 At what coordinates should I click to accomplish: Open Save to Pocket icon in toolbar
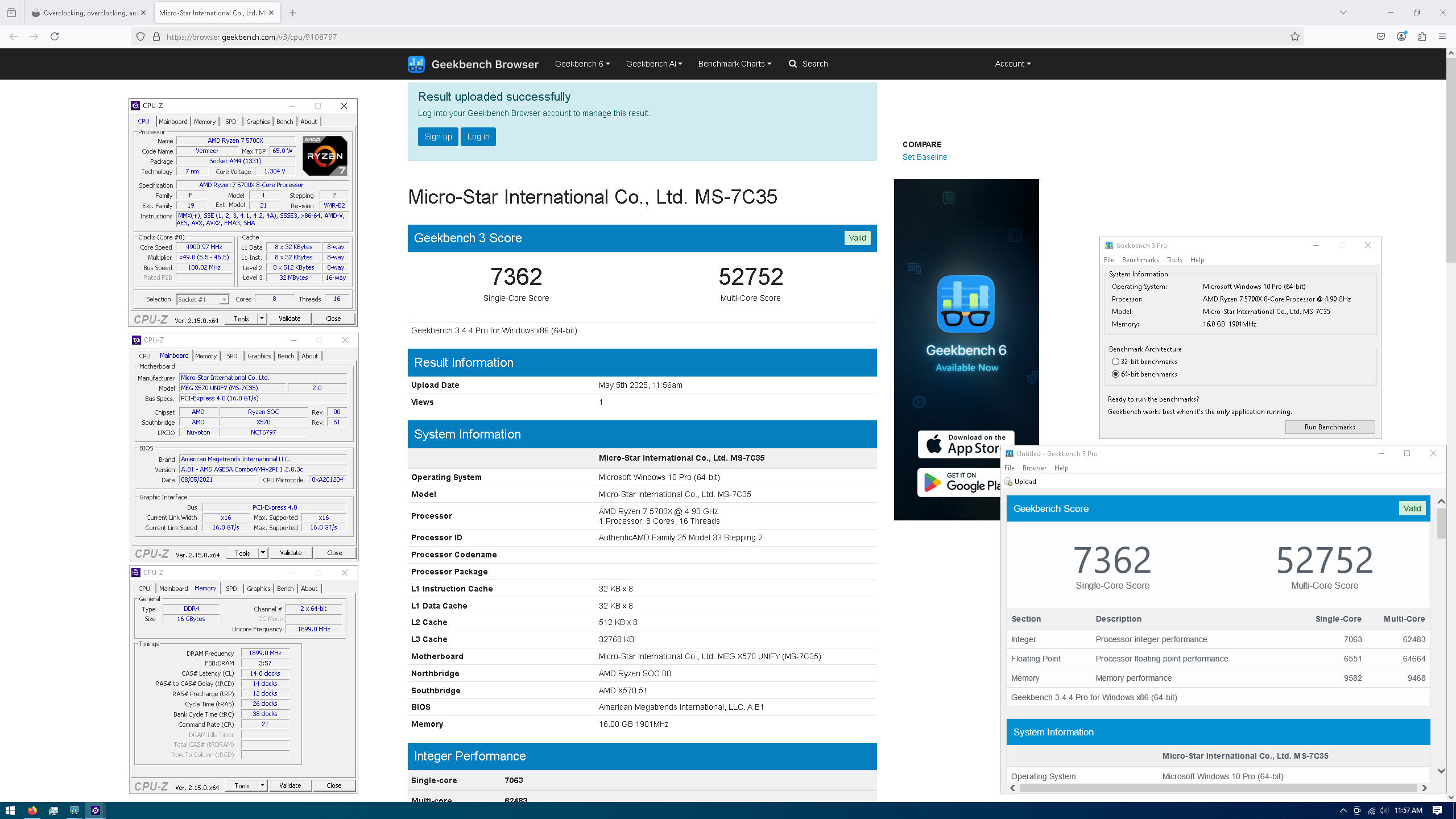(1381, 36)
